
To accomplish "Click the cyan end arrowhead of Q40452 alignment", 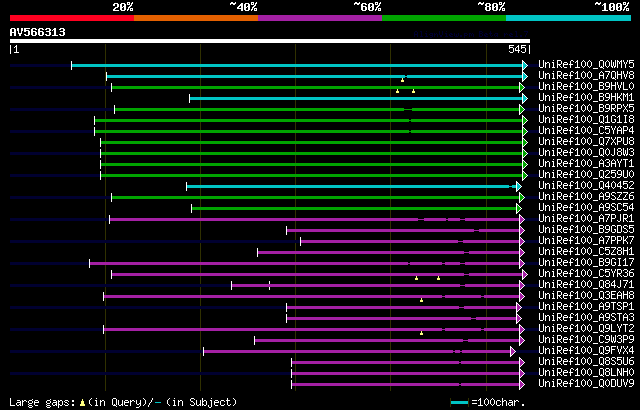I will 519,186.
